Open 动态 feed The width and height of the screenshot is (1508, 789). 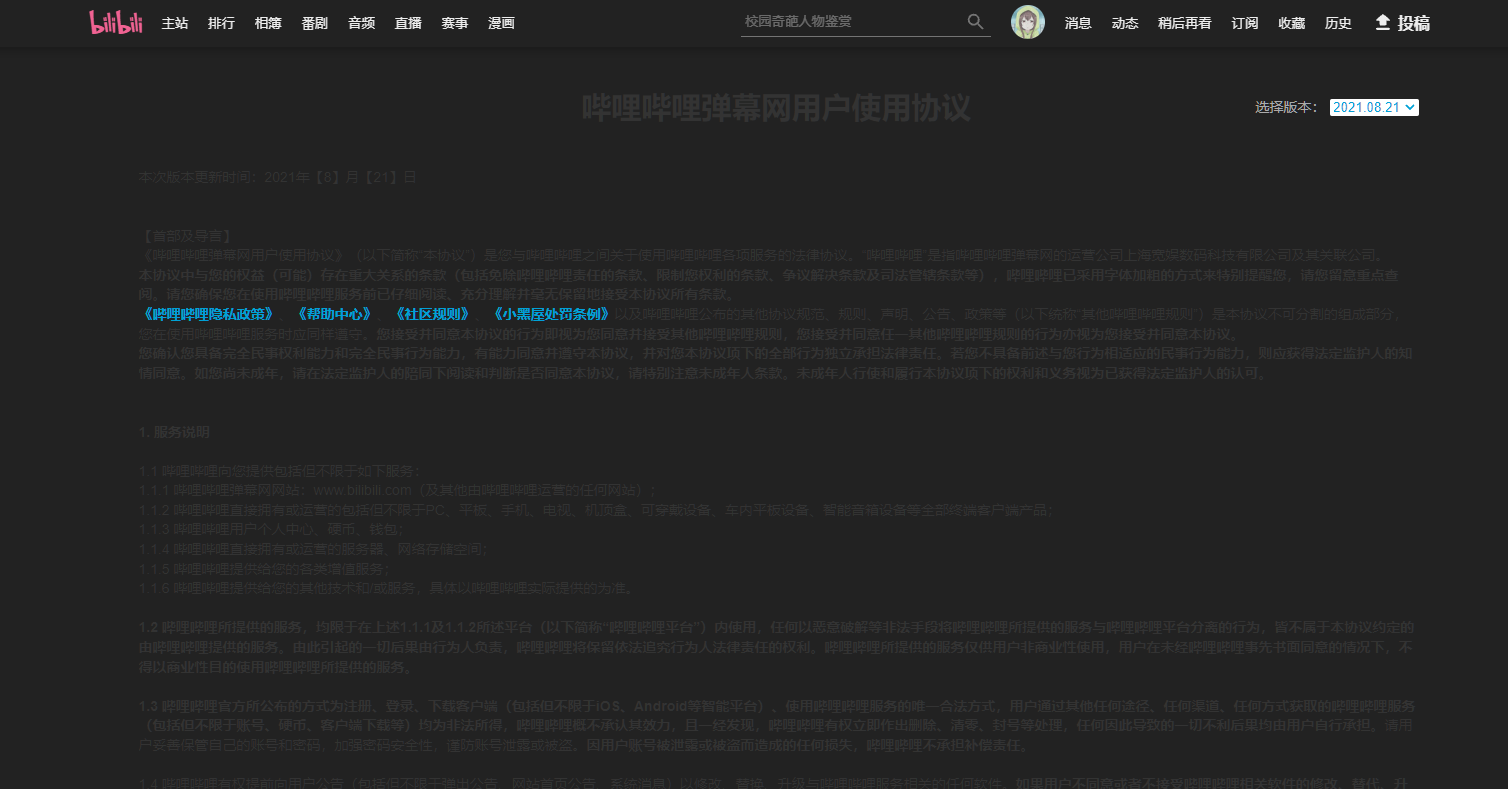tap(1125, 23)
